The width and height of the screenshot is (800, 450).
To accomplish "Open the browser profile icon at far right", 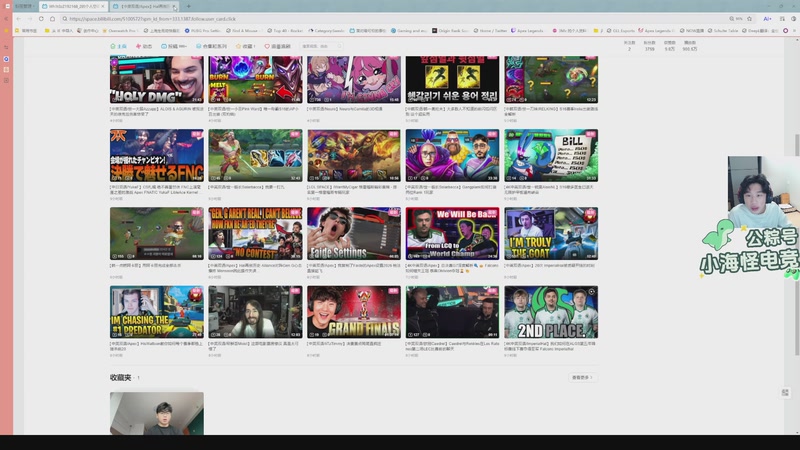I will pos(794,19).
